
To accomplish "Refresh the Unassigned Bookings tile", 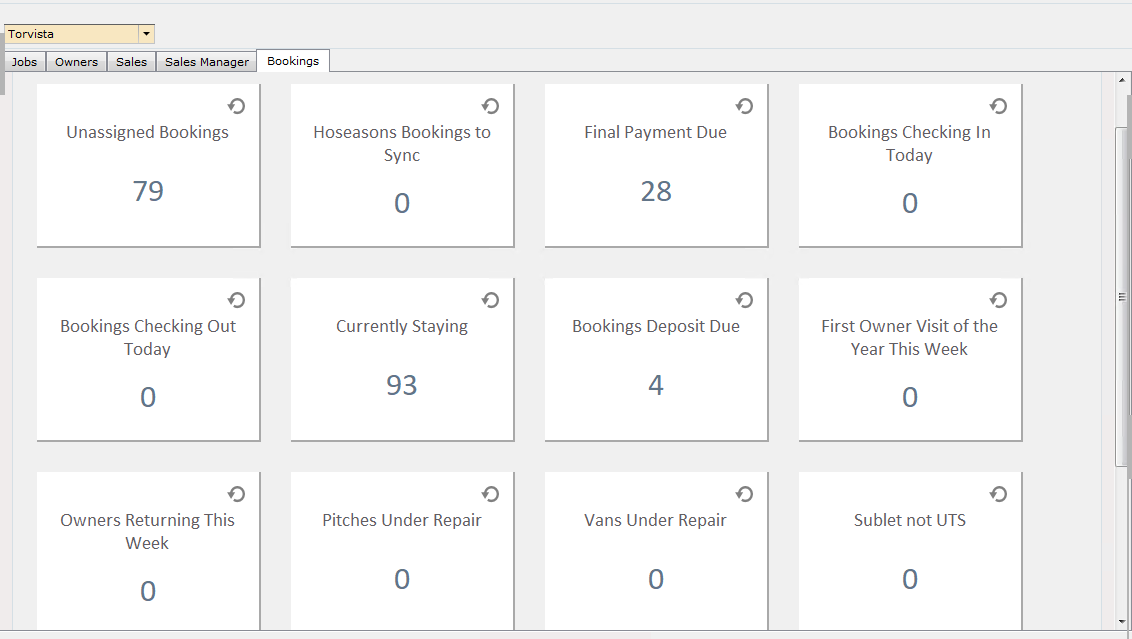I will coord(237,106).
